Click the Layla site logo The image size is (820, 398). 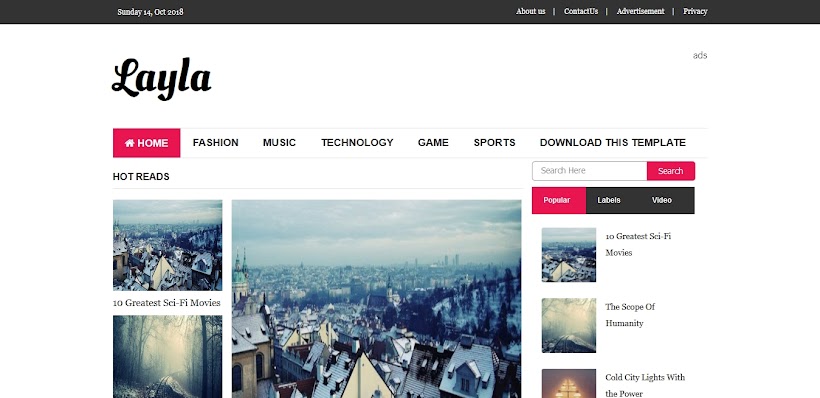pos(162,78)
